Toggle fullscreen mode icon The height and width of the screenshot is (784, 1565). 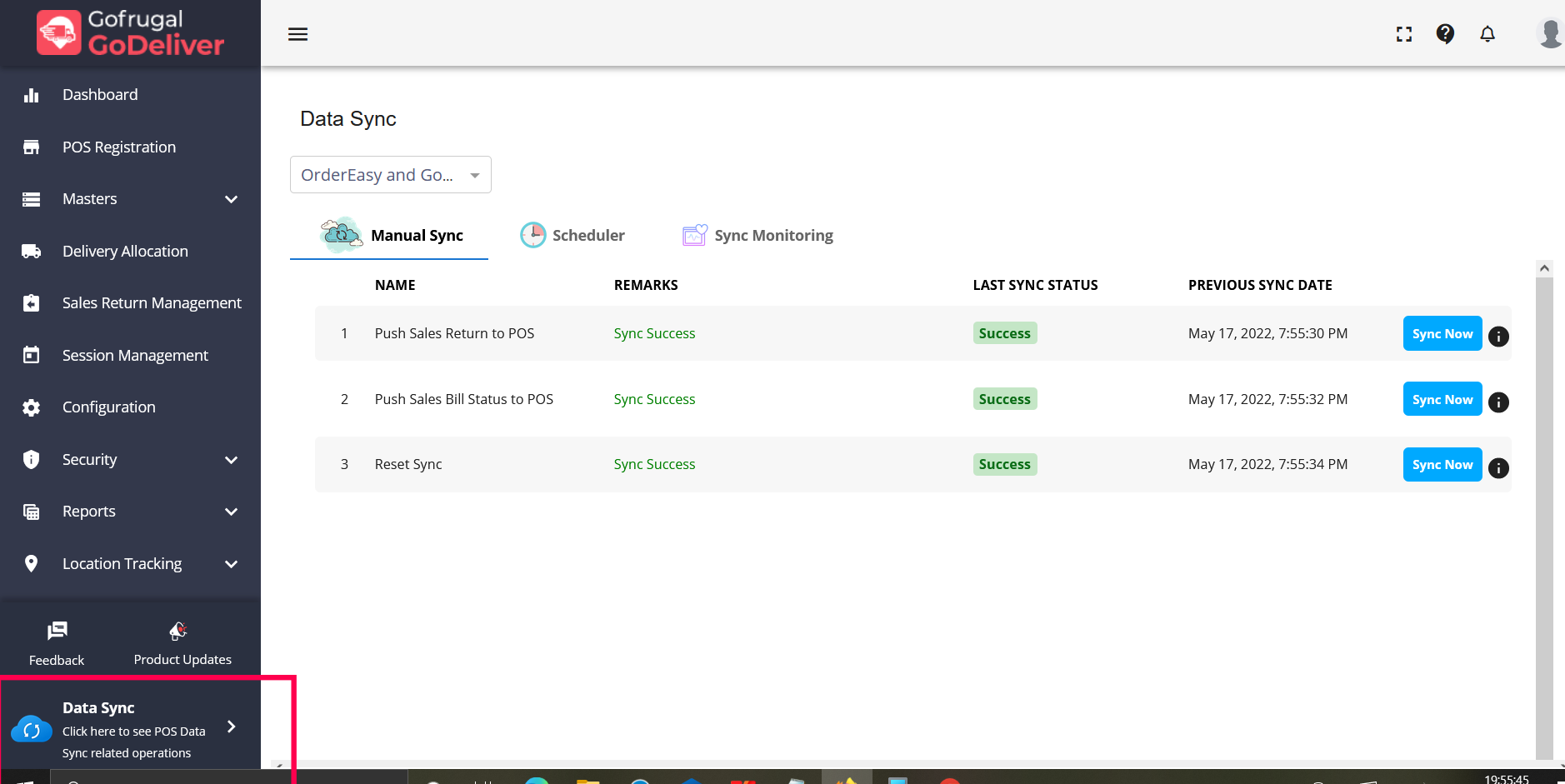tap(1404, 34)
